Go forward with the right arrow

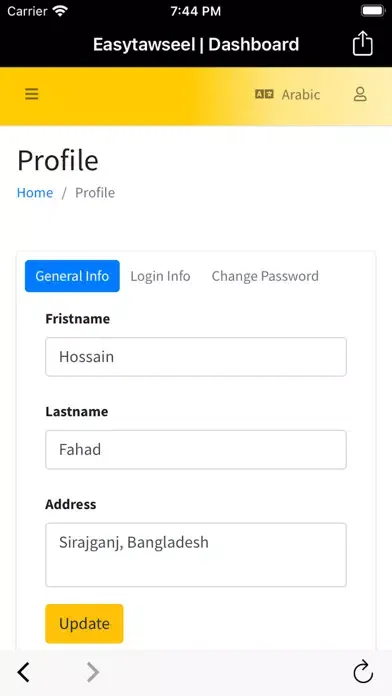[x=93, y=672]
